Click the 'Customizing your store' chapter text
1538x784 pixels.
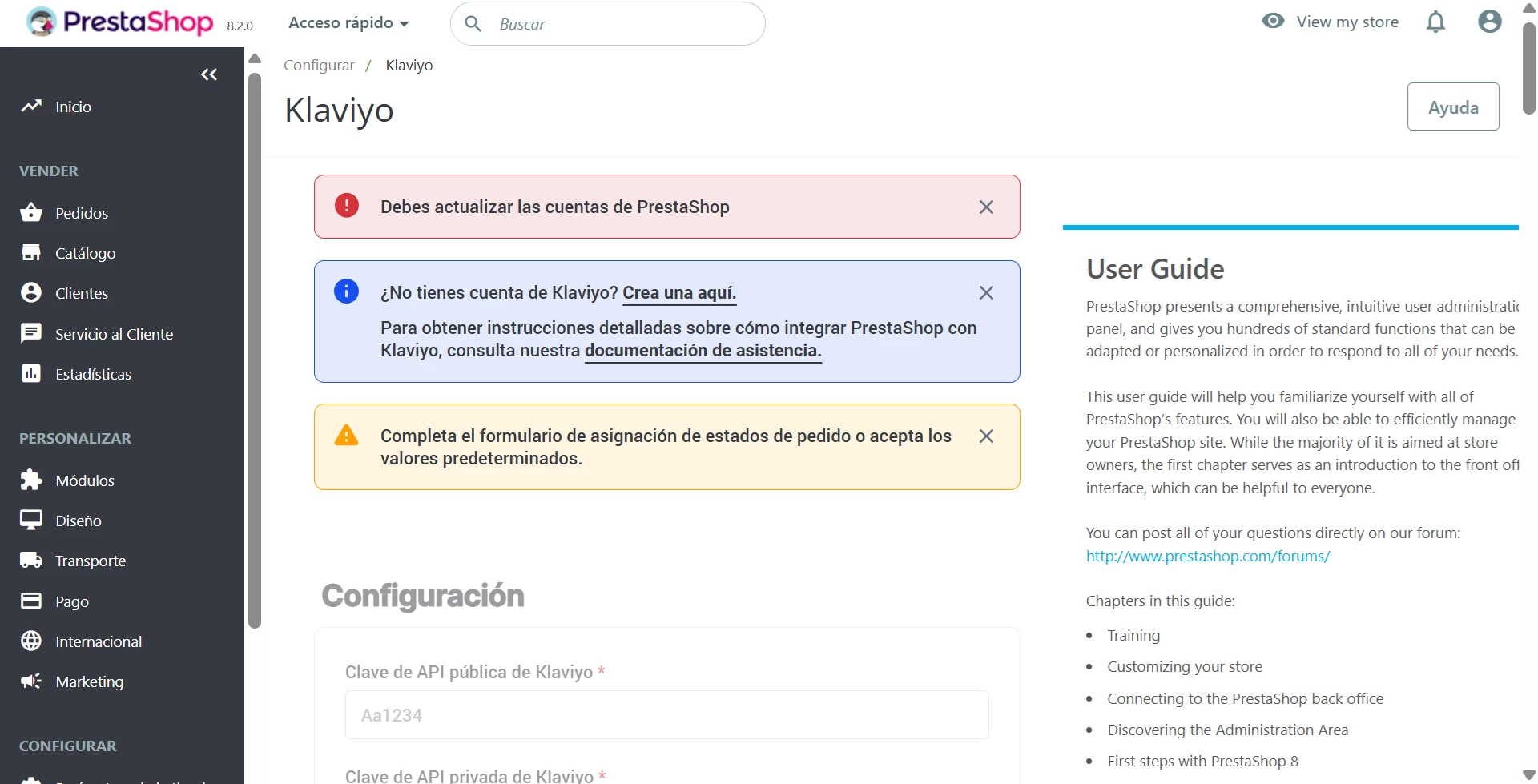1185,666
